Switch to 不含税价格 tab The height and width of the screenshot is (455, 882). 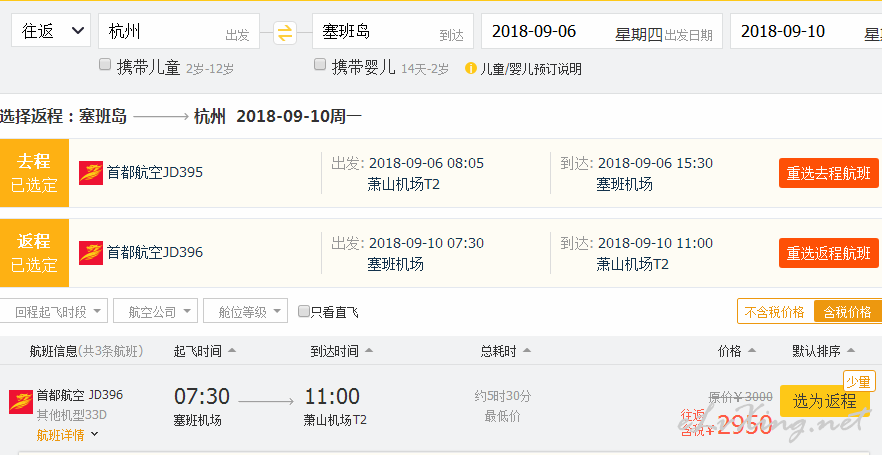[775, 311]
